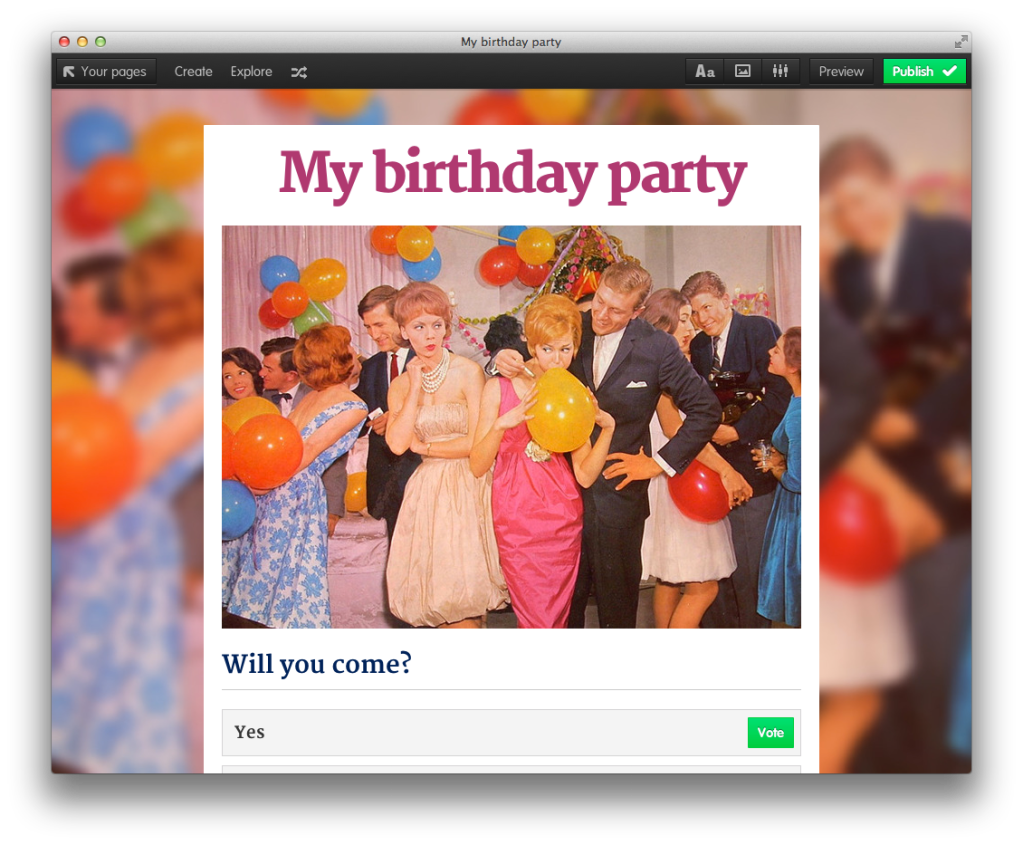This screenshot has width=1023, height=845.
Task: Click the shuffle random page icon
Action: pyautogui.click(x=299, y=72)
